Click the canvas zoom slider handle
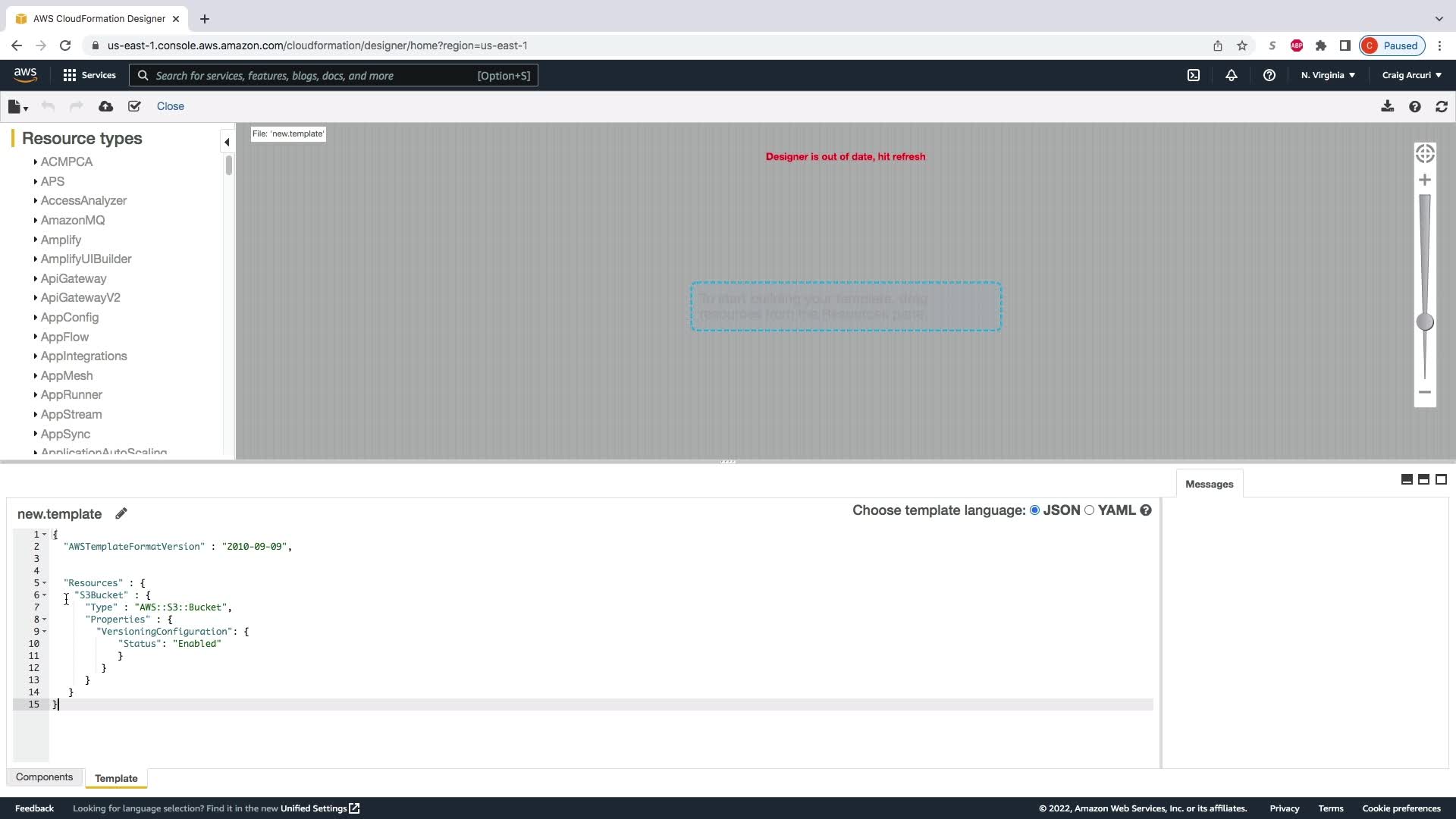1456x819 pixels. click(1425, 322)
